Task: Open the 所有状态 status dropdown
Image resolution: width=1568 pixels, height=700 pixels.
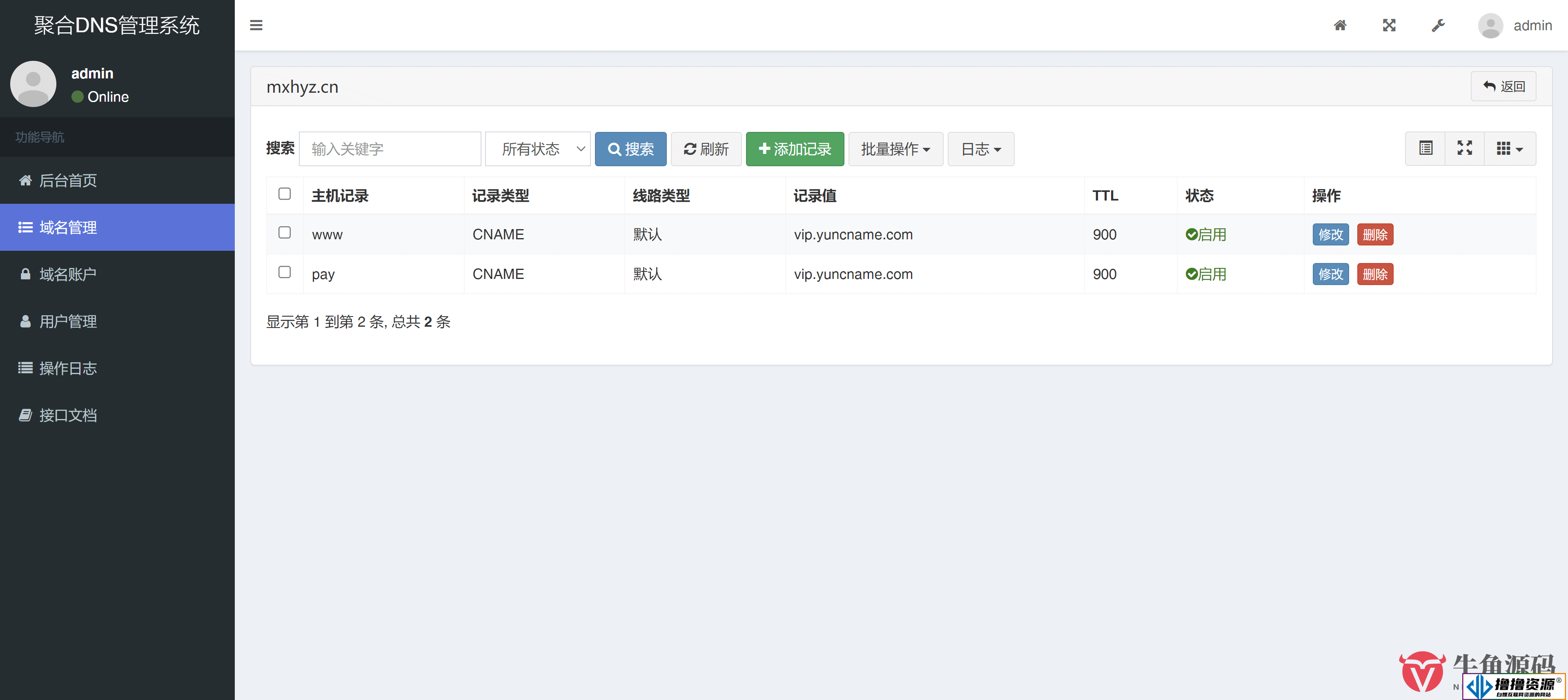Action: [x=537, y=149]
